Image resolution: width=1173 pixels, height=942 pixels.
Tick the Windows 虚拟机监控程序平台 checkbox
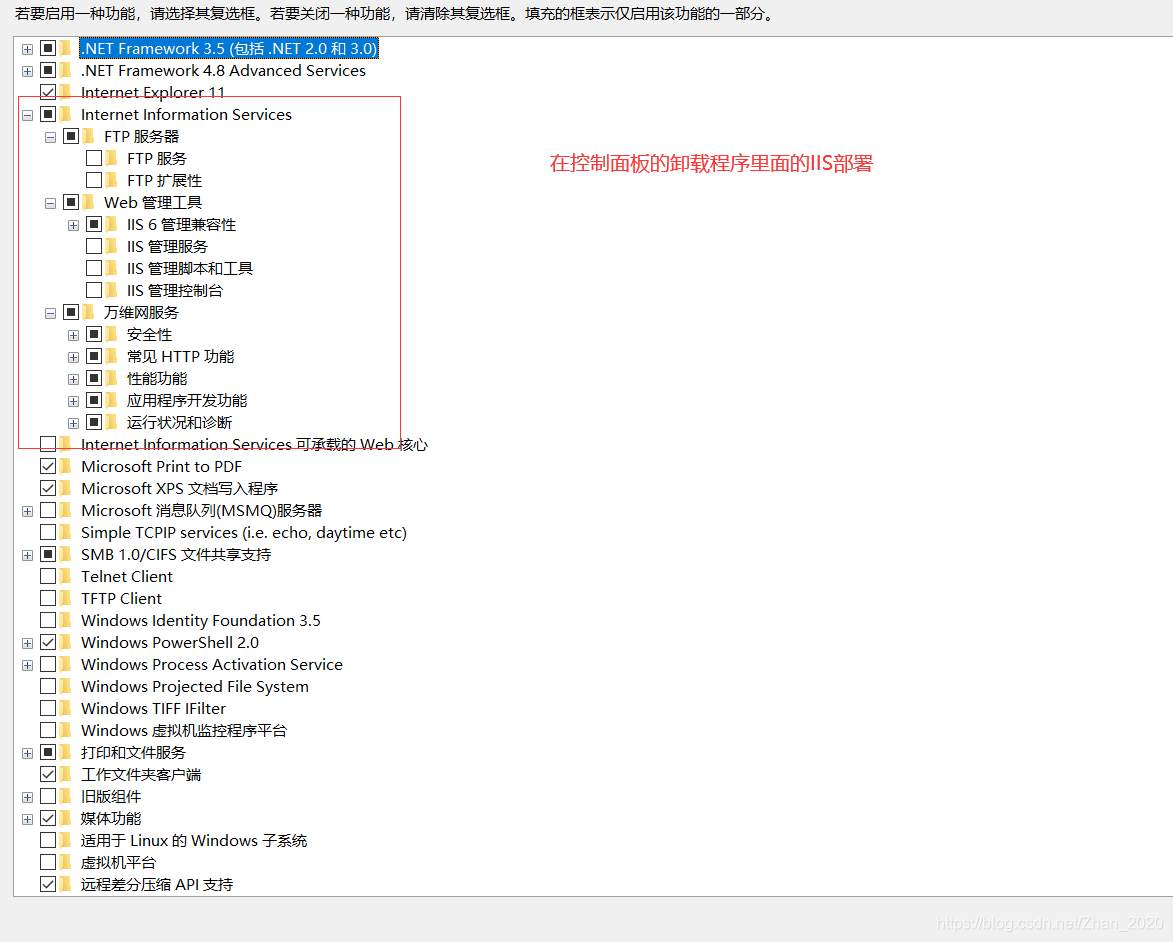pos(48,730)
